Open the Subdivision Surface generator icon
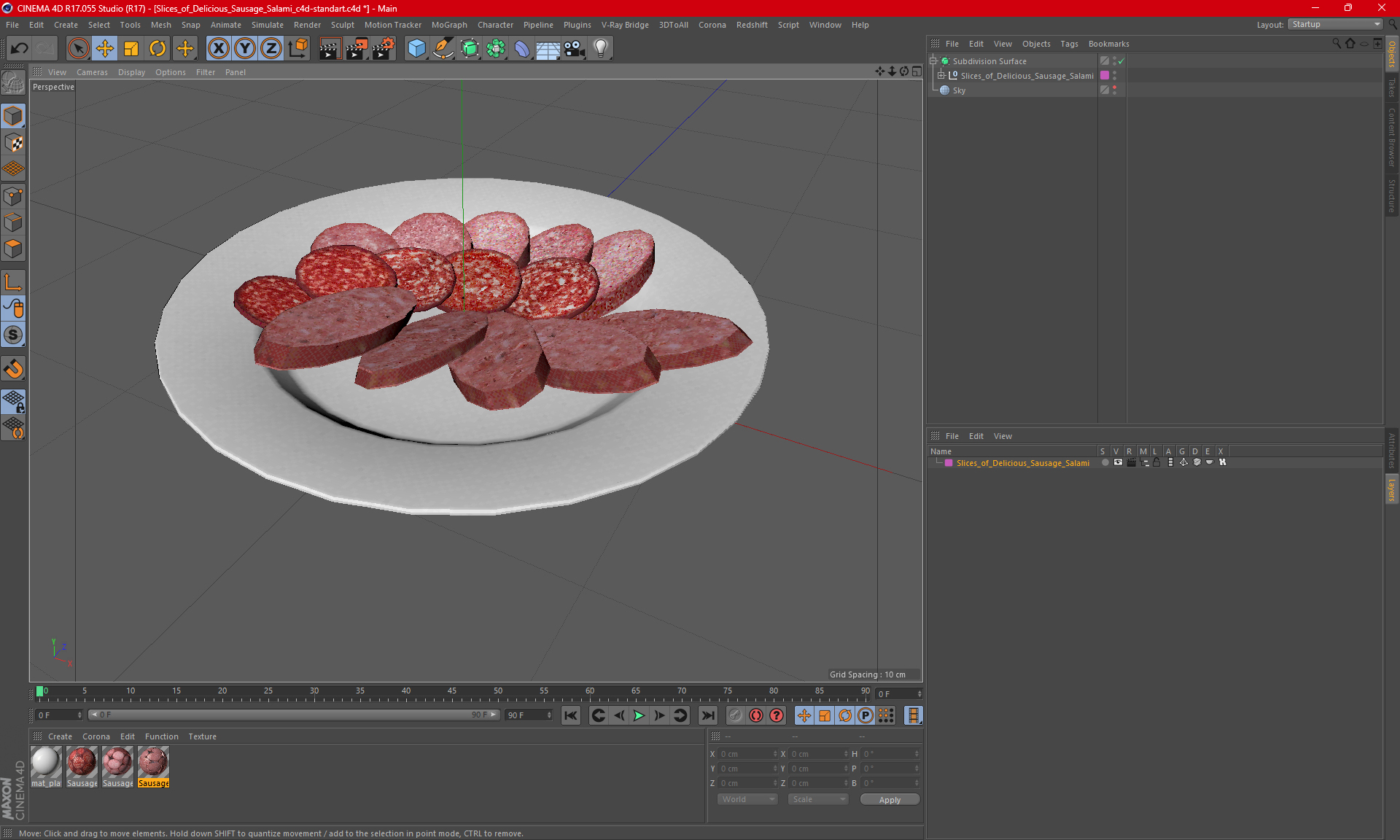Screen dimensions: 1400x840 point(470,49)
